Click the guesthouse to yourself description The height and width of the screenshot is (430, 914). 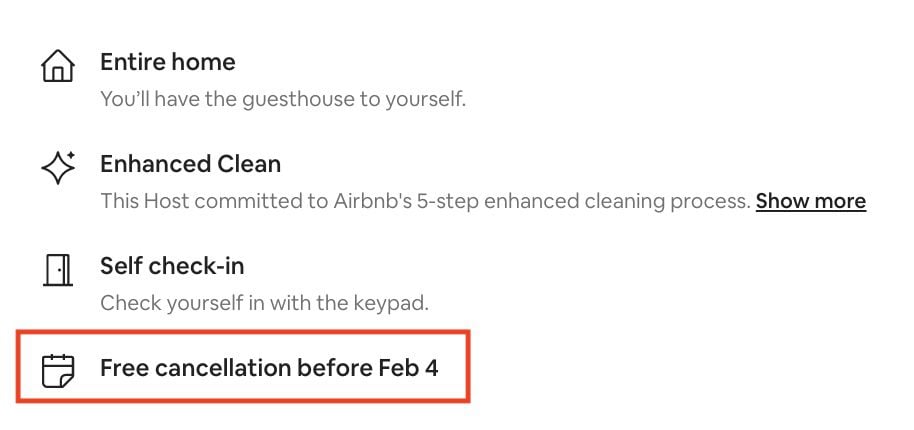pyautogui.click(x=283, y=99)
